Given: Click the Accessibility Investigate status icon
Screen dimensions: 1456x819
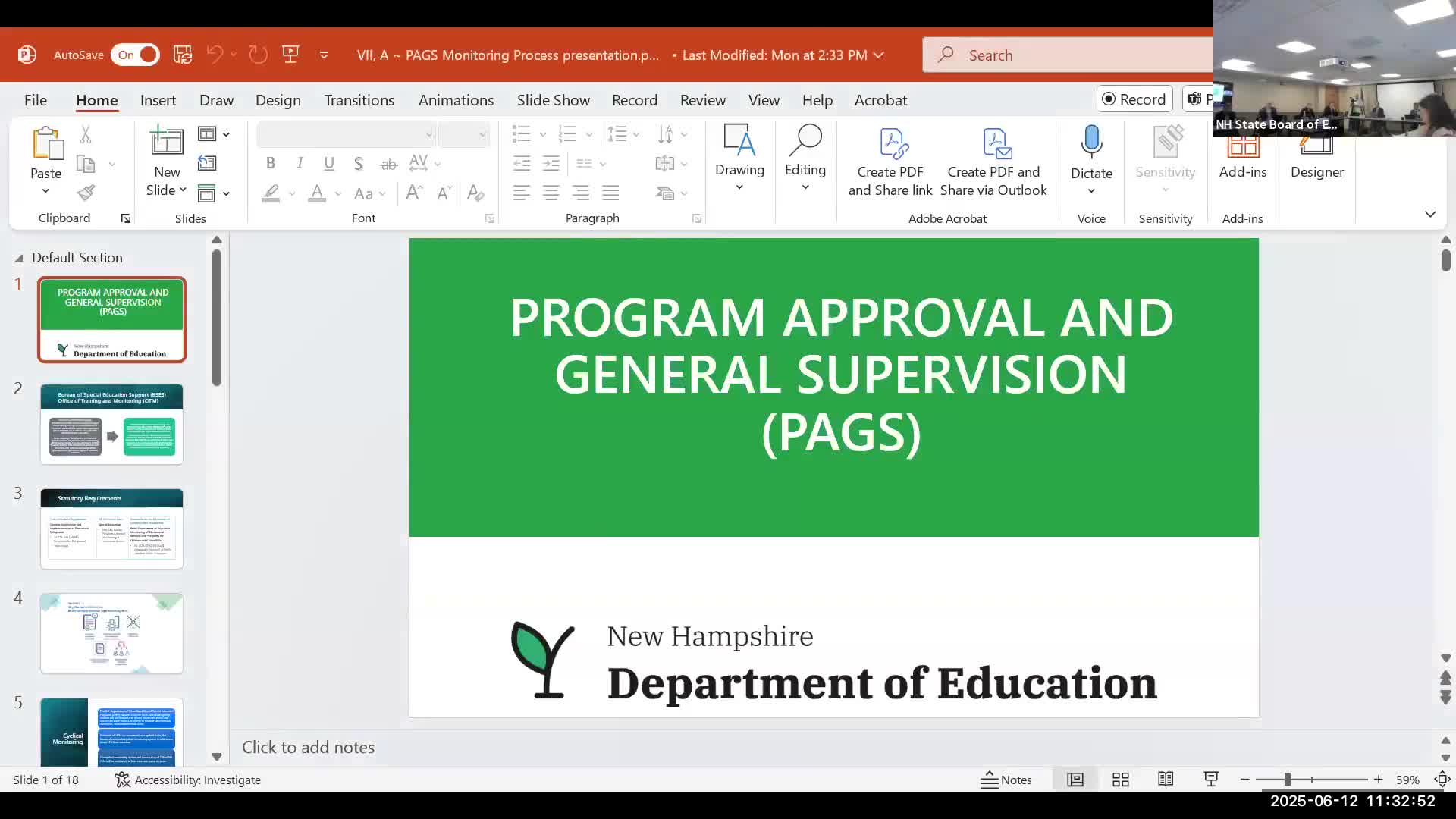Looking at the screenshot, I should tap(122, 780).
